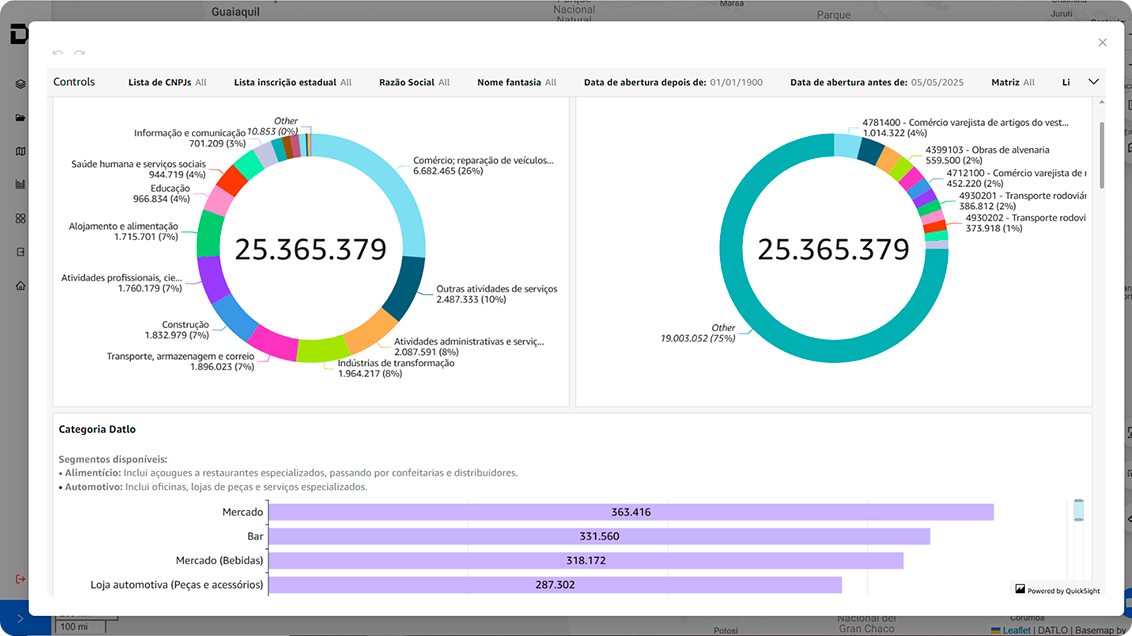This screenshot has height=636, width=1132.
Task: Switch to the Controls tab
Action: (74, 82)
